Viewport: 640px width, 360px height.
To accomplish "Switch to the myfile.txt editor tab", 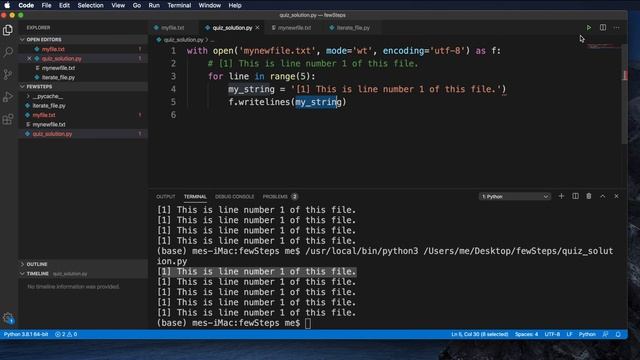I will tap(172, 28).
